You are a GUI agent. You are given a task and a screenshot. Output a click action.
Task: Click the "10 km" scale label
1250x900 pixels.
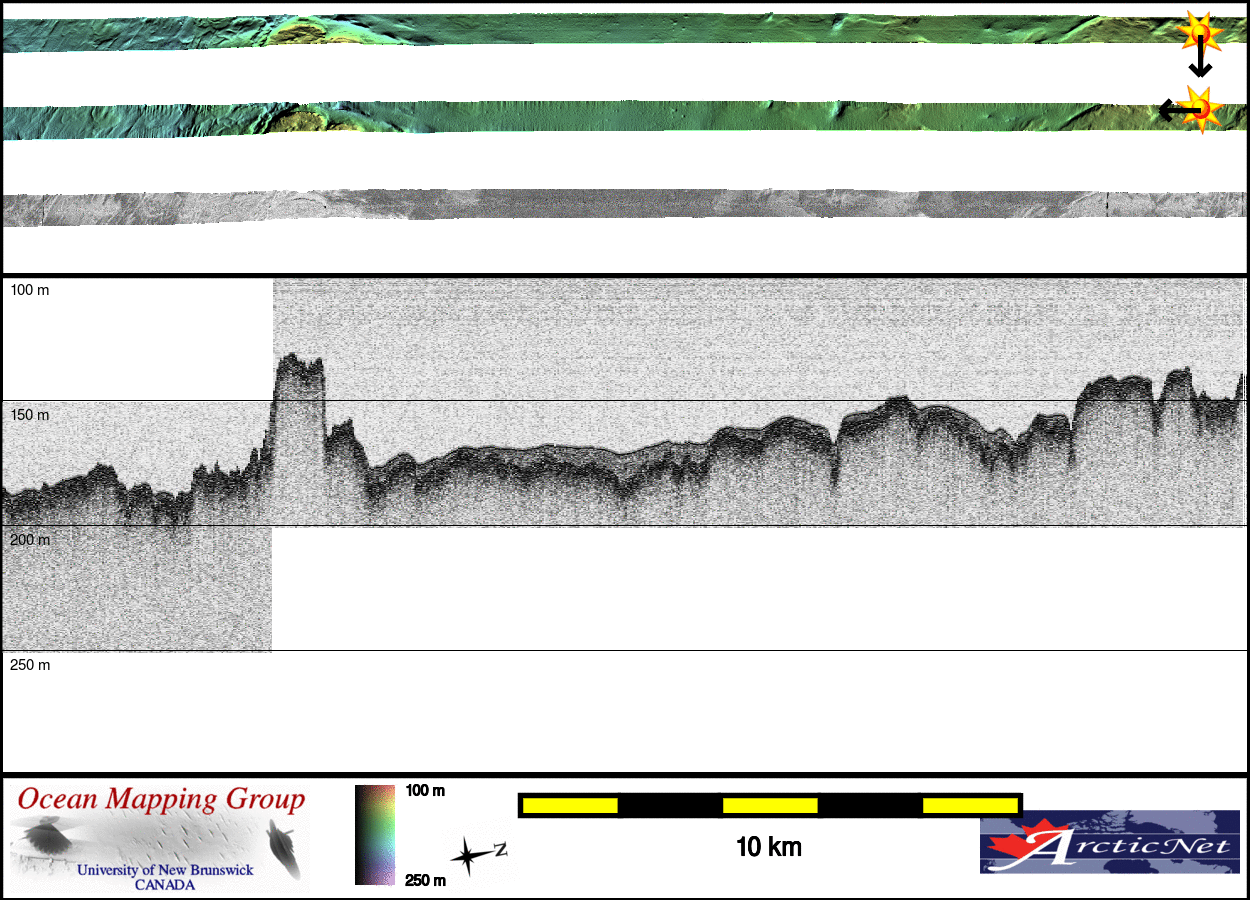(768, 848)
